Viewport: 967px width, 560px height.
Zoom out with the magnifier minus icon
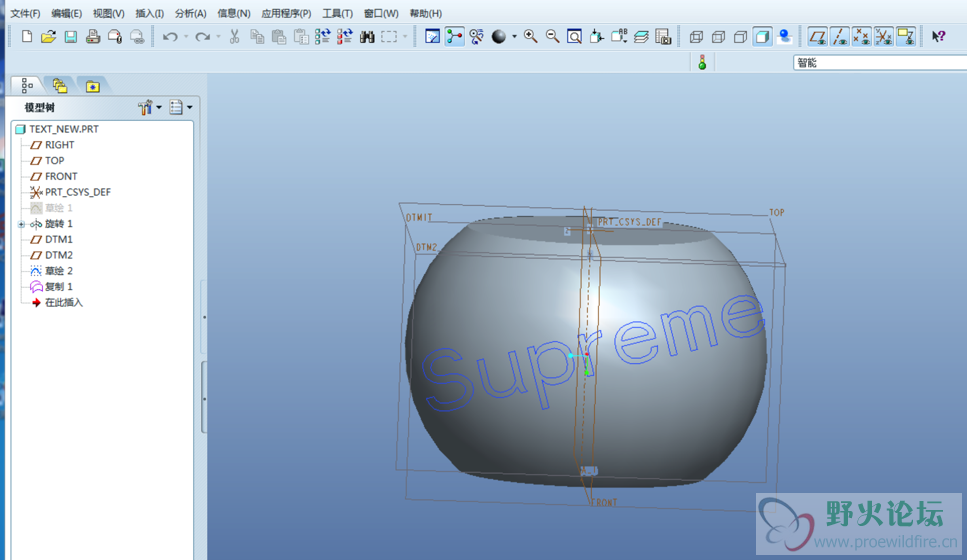click(553, 37)
